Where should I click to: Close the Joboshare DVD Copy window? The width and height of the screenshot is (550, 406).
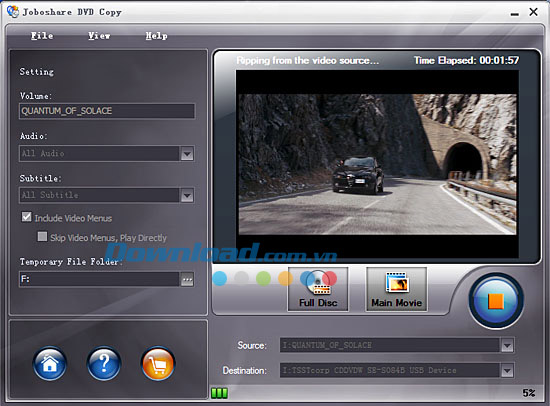(534, 12)
